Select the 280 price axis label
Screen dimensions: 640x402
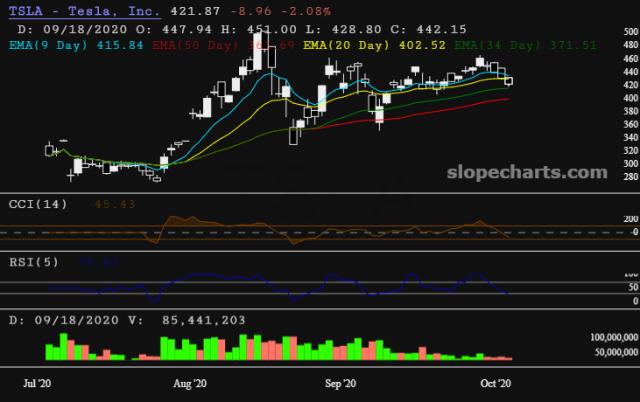631,177
